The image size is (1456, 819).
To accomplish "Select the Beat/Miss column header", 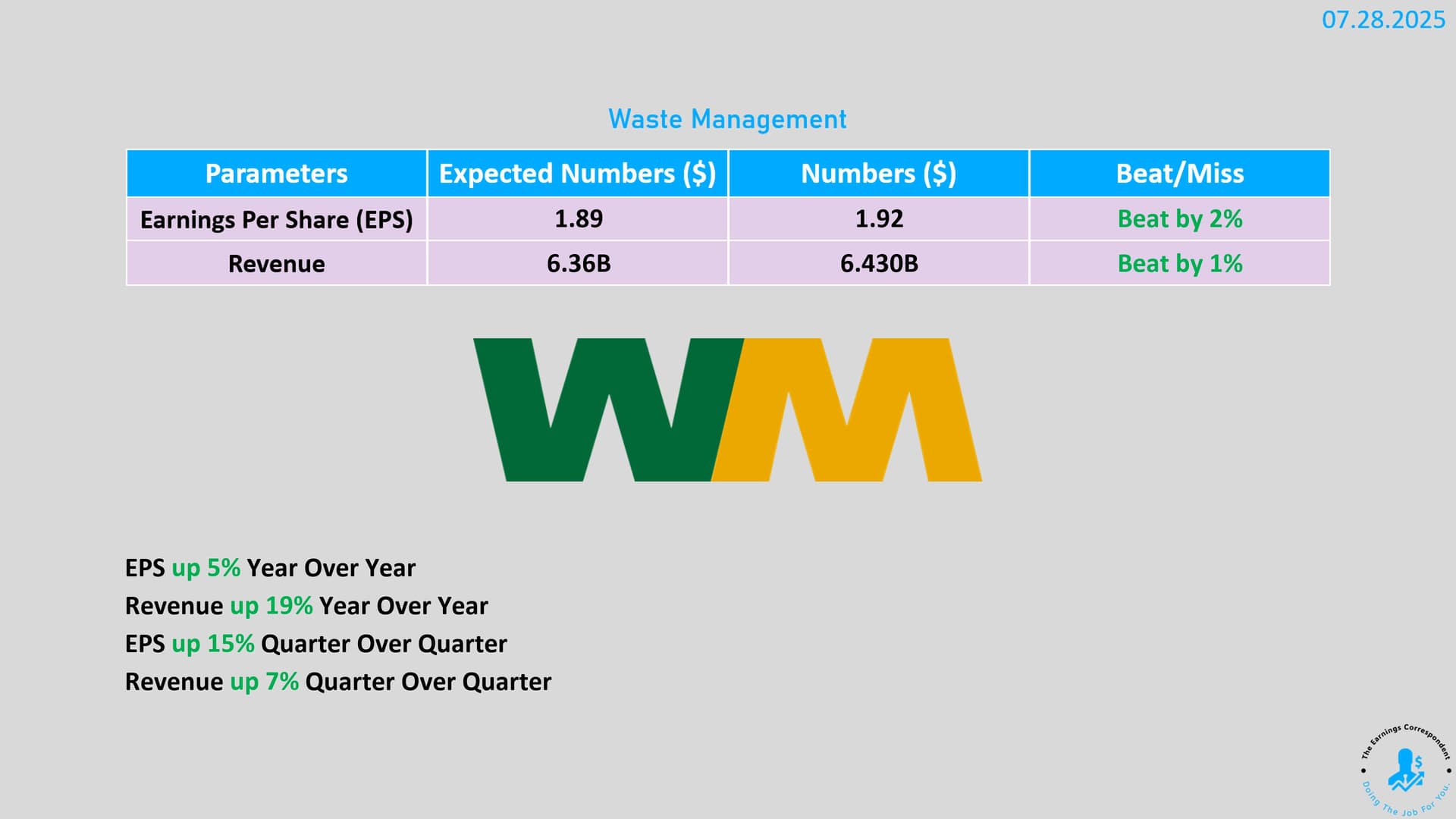I will [1179, 174].
